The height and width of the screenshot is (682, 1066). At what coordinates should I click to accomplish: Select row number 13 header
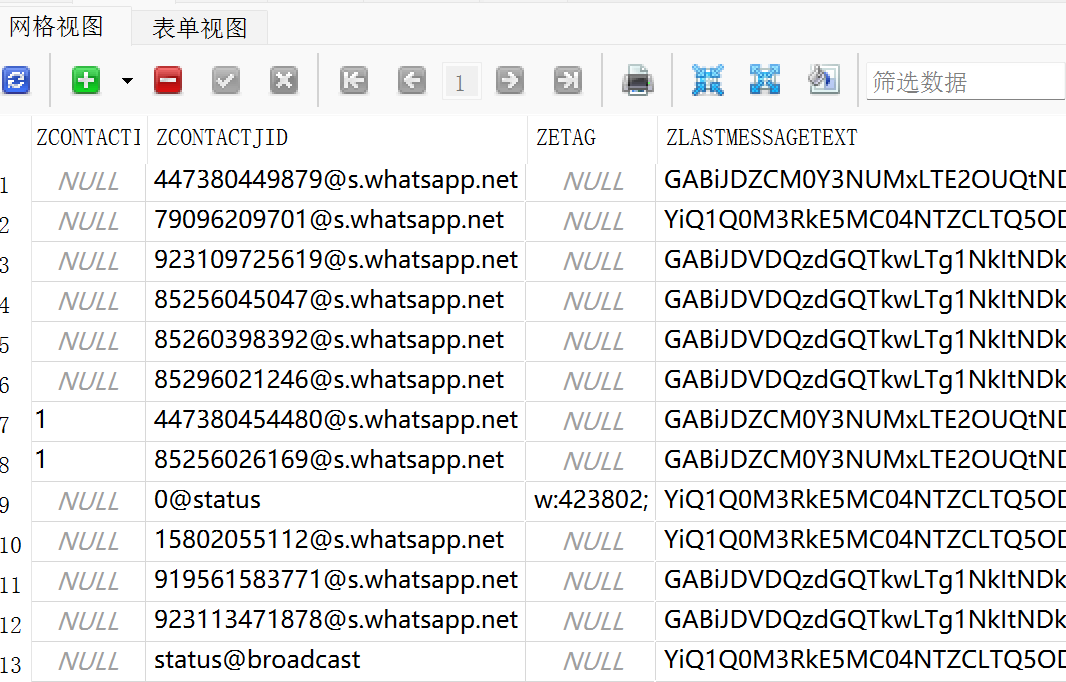pyautogui.click(x=15, y=664)
